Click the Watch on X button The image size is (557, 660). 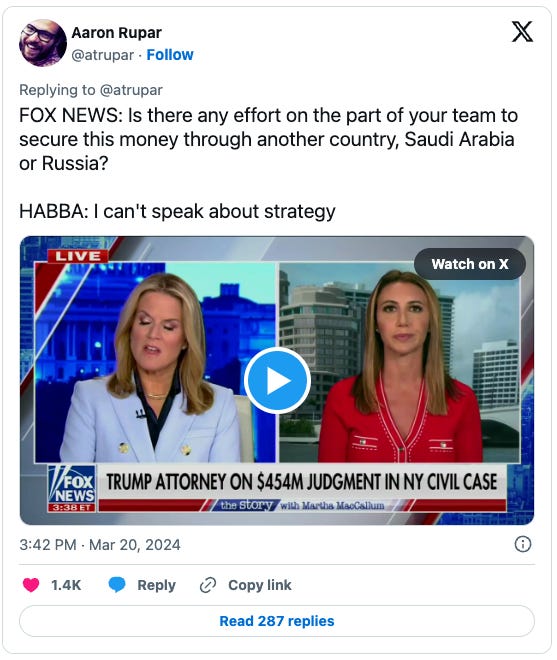(470, 264)
